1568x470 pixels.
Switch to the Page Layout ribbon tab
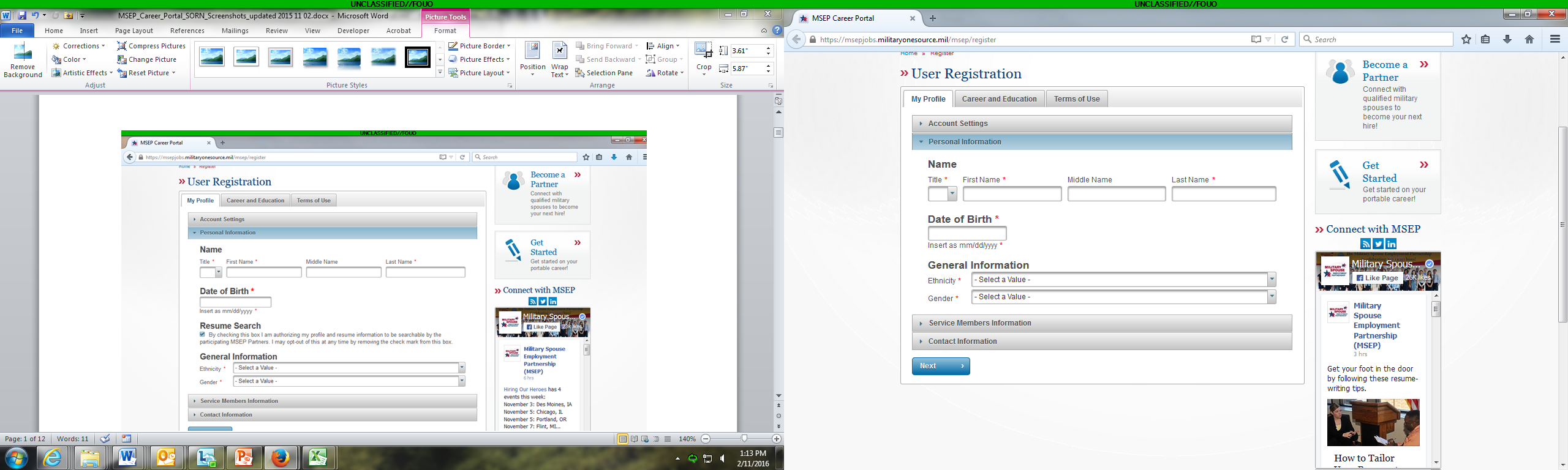pos(134,31)
